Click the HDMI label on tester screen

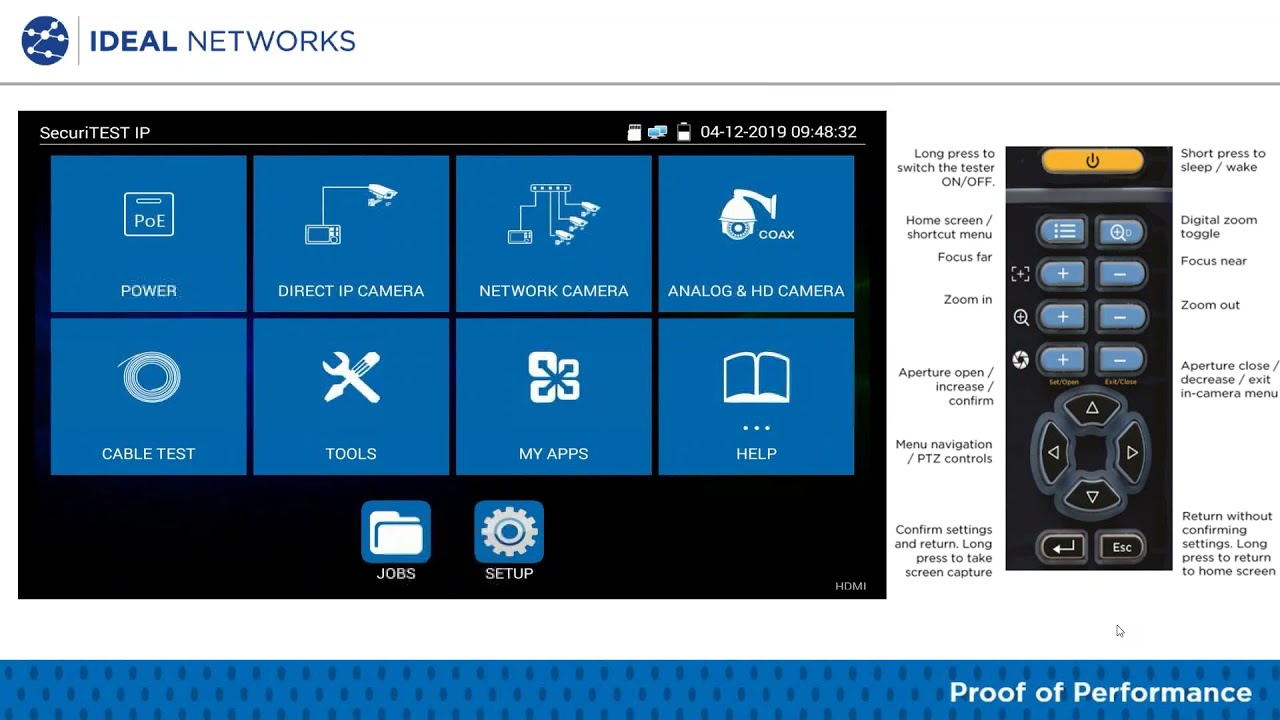[851, 586]
